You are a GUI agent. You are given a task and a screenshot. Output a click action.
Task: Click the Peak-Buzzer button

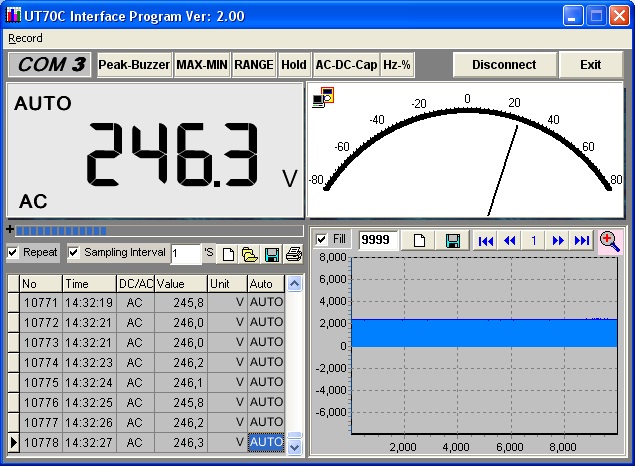coord(134,64)
